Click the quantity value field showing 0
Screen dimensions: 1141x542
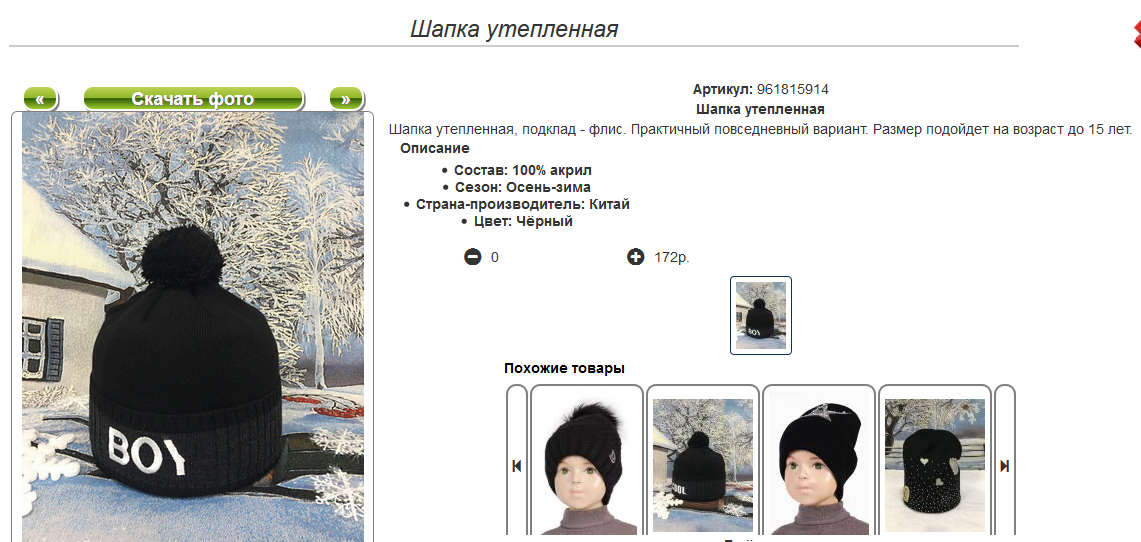click(x=495, y=257)
